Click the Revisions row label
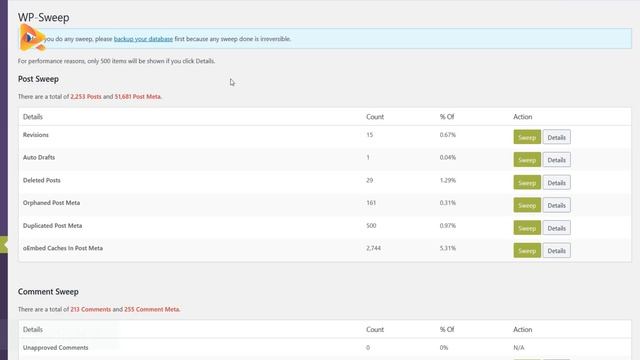 (x=36, y=135)
